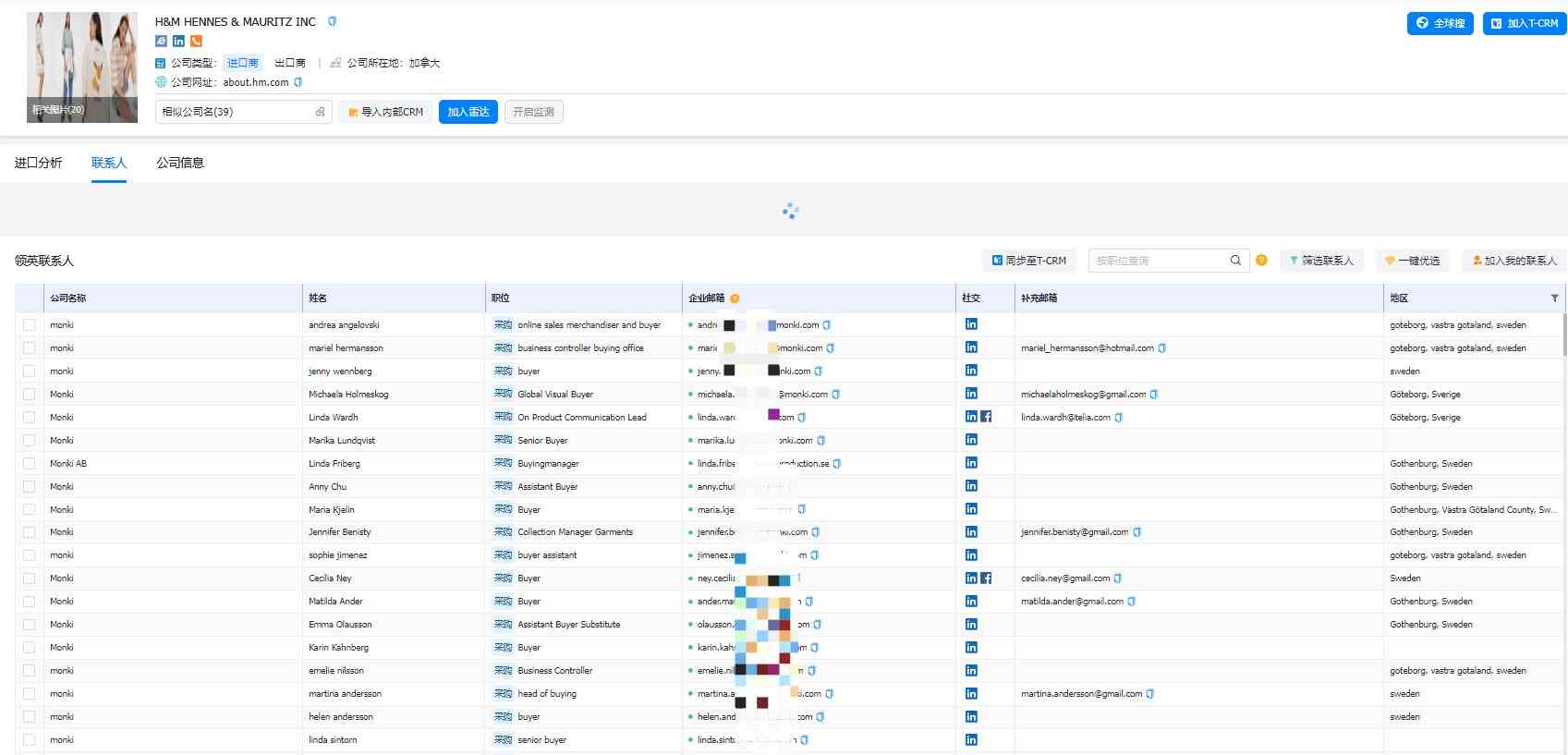Select the 联系人 tab
The height and width of the screenshot is (755, 1568).
tap(109, 163)
